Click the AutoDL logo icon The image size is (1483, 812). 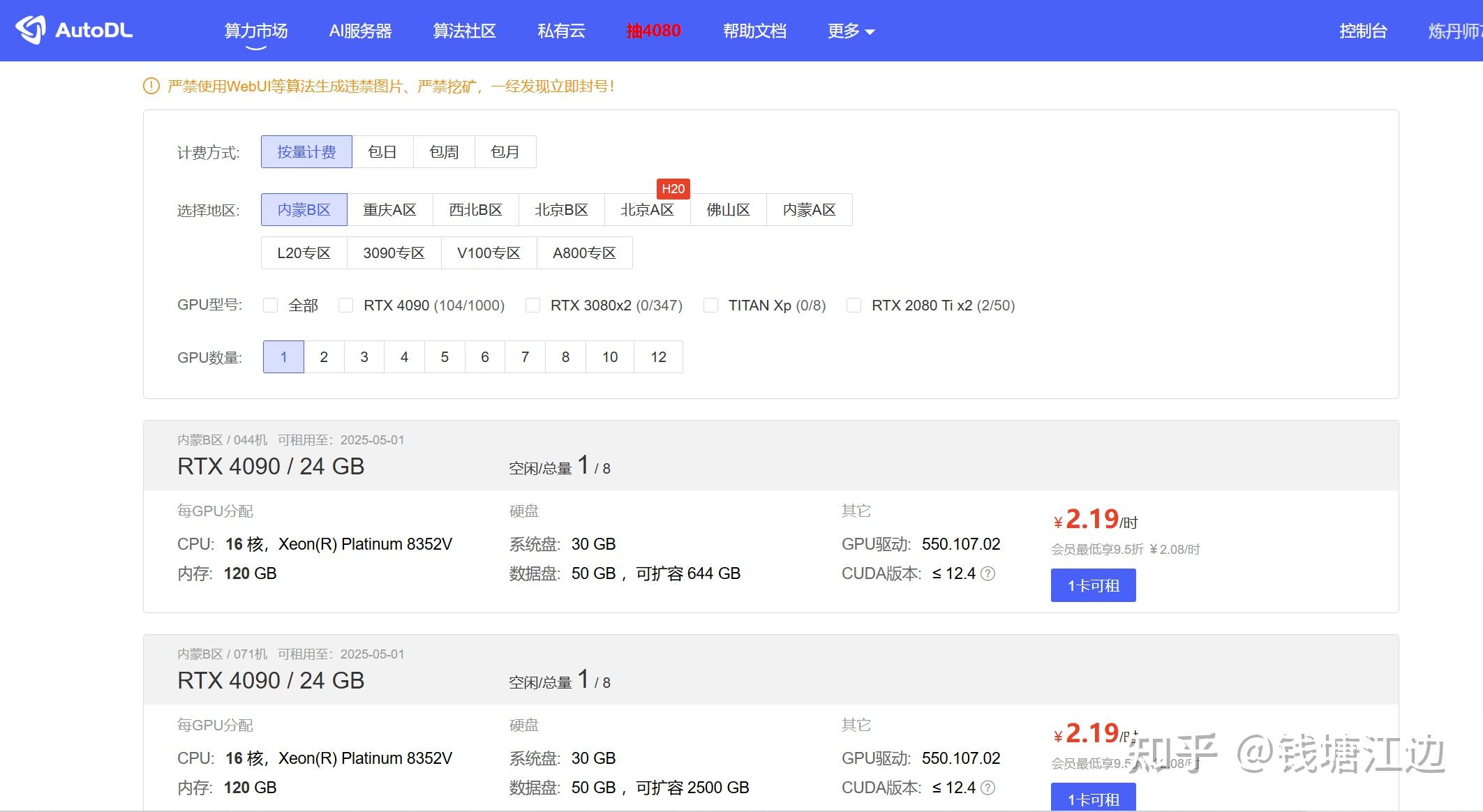[x=31, y=30]
